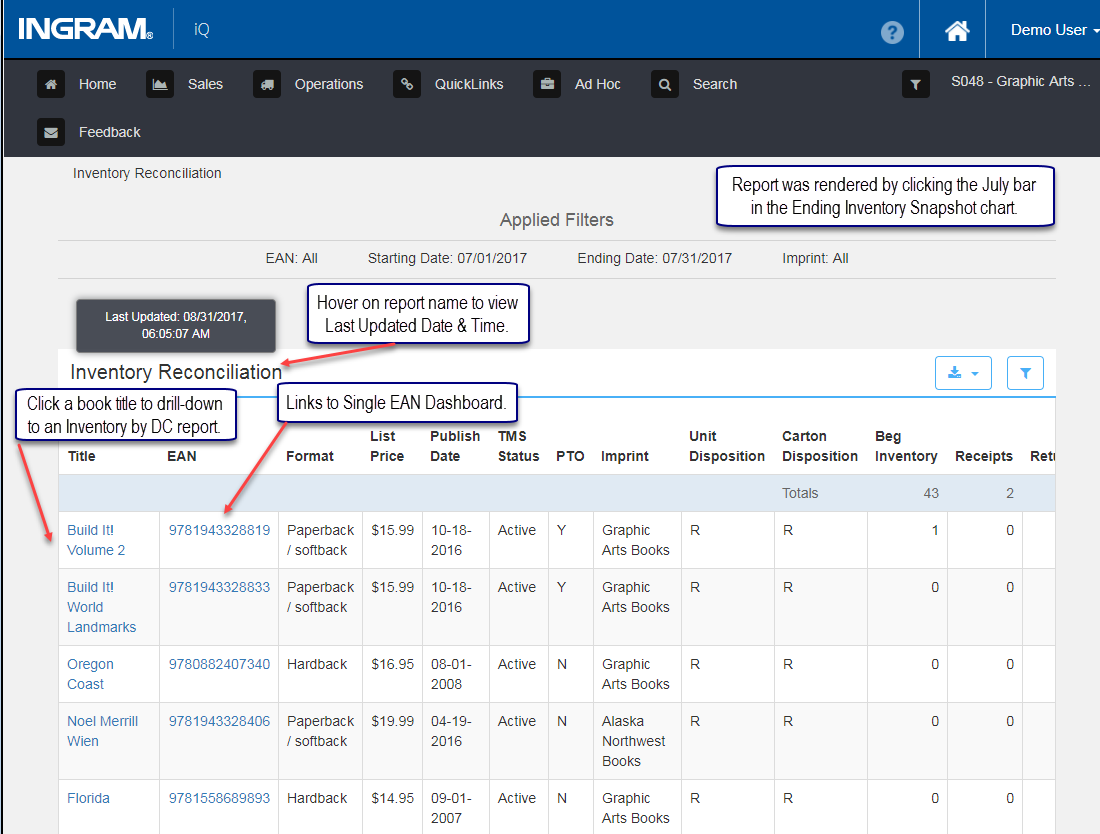The image size is (1100, 834).
Task: Go to the Home menu item
Action: (x=98, y=84)
